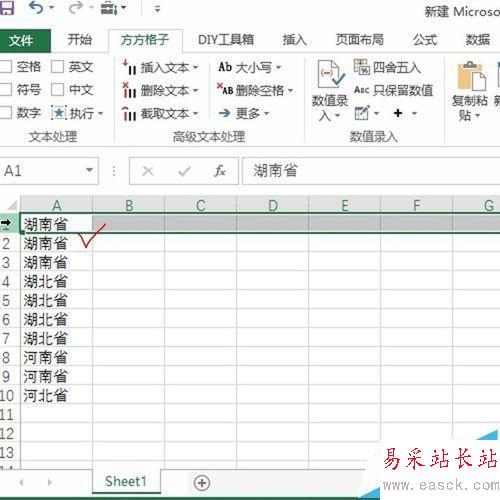
Task: Click cell A8 containing 河南省
Action: tap(56, 358)
